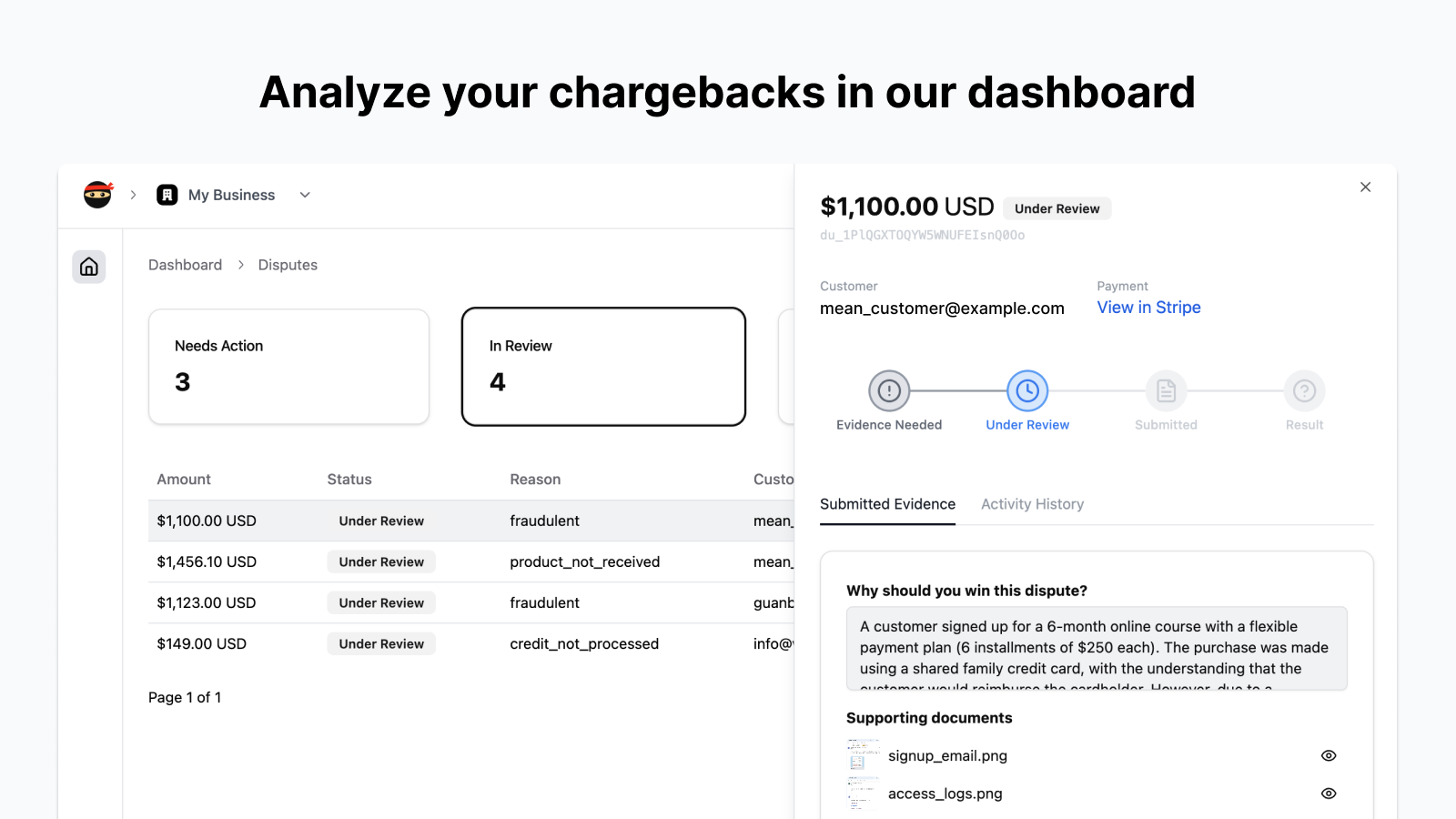Viewport: 1456px width, 819px height.
Task: Preview the signup_email.png document
Action: click(x=1329, y=755)
